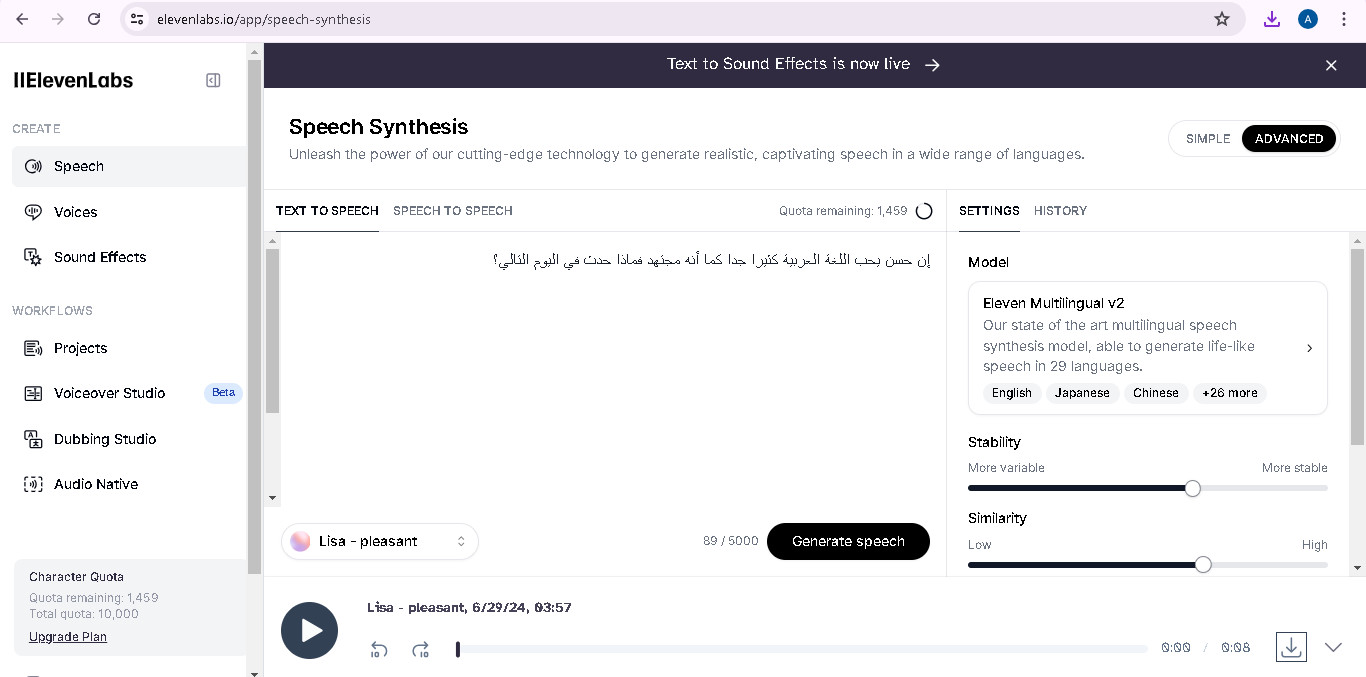Screen dimensions: 1366x677
Task: Expand the Eleven Multilingual v2 model chooser
Action: [1148, 348]
